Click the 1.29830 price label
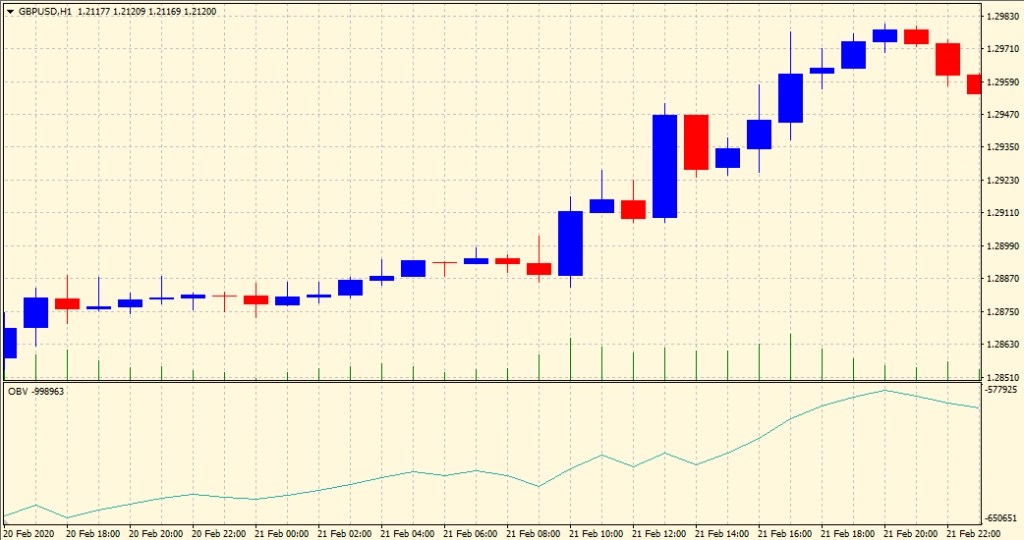The width and height of the screenshot is (1024, 540). [x=1002, y=16]
